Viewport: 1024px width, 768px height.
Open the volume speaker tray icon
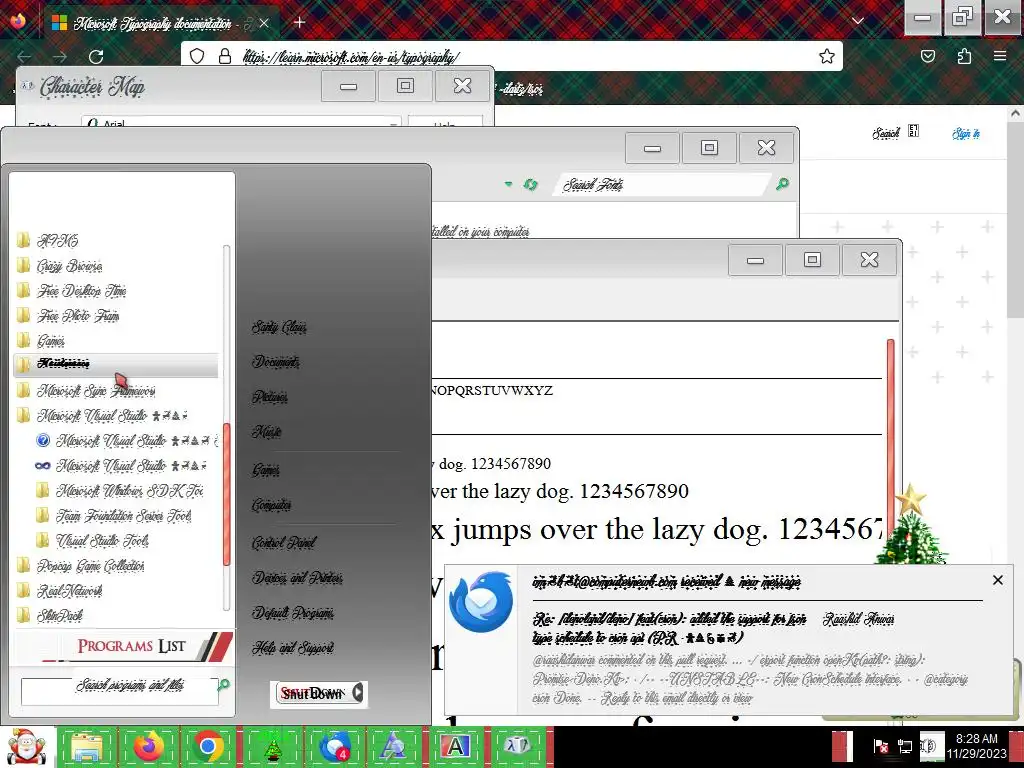929,747
